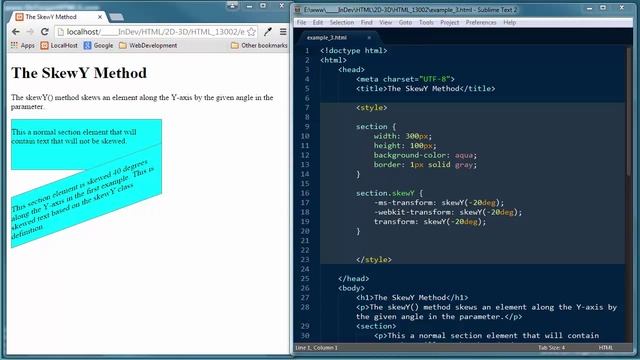The width and height of the screenshot is (640, 360).
Task: Click the Chrome address bar URL
Action: pos(155,31)
